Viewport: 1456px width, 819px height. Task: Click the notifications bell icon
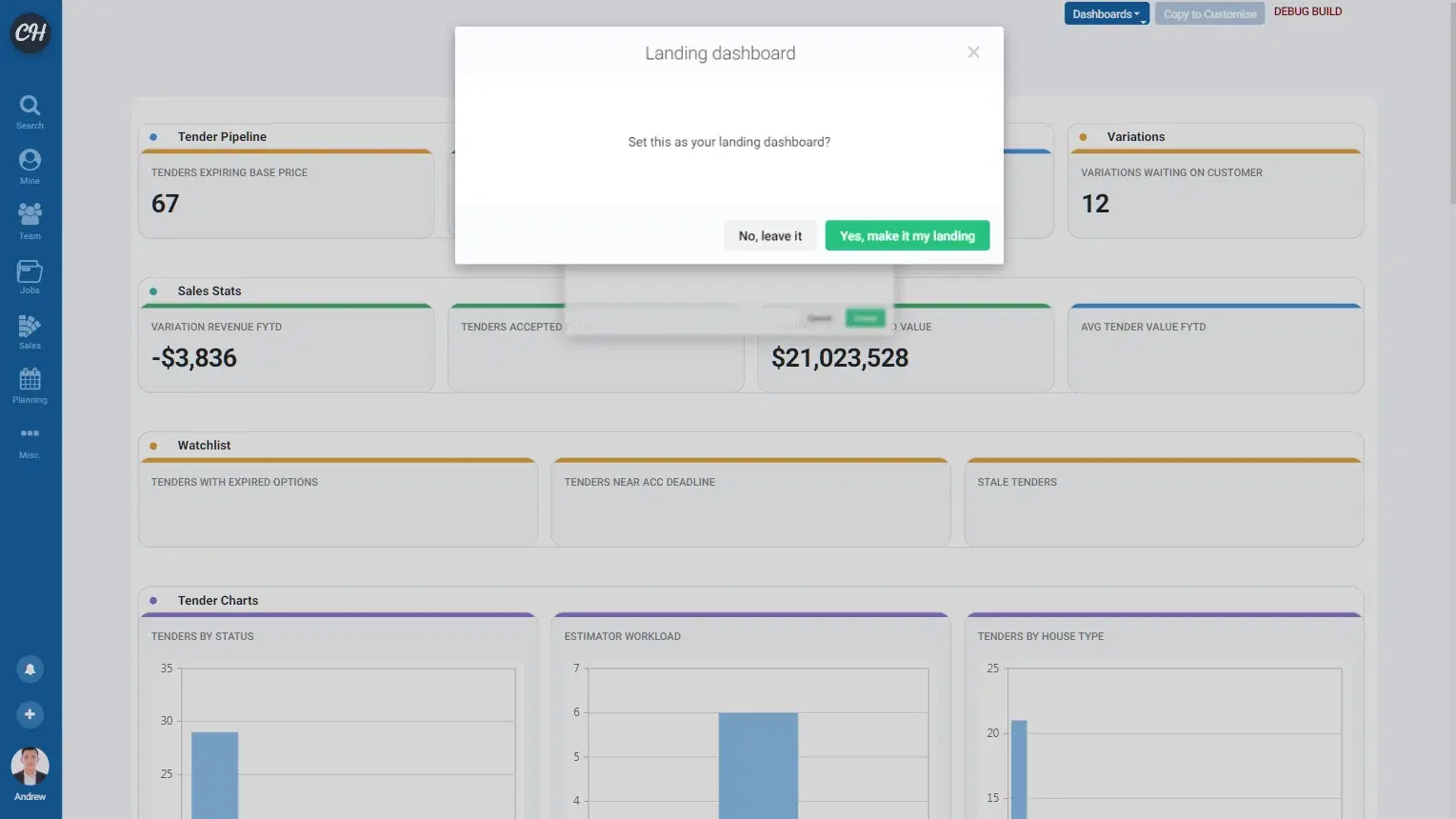[x=30, y=669]
